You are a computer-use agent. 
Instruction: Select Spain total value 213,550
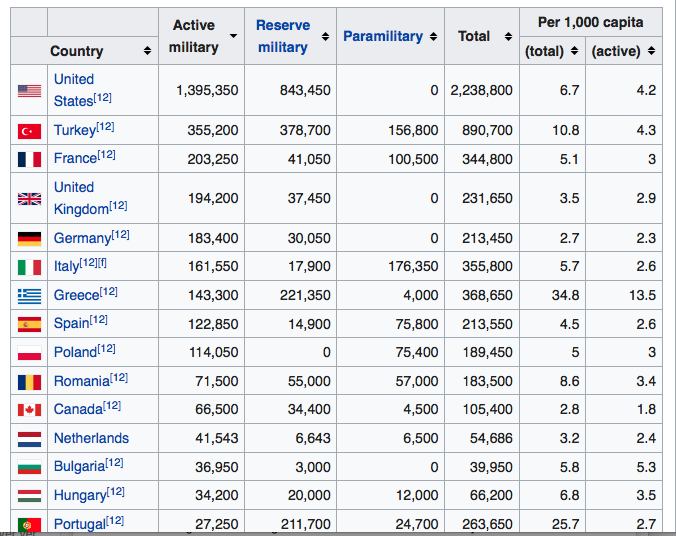tap(487, 324)
